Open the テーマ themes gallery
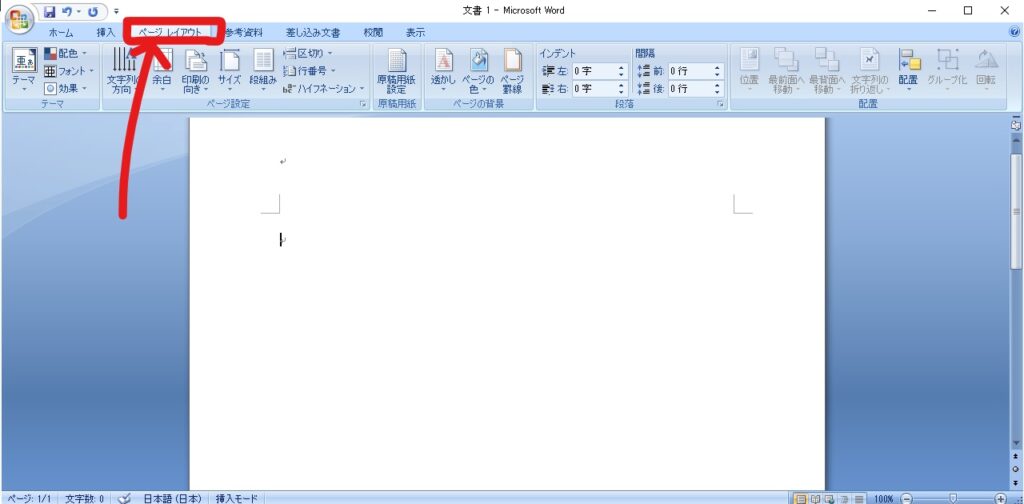Image resolution: width=1024 pixels, height=504 pixels. pos(24,71)
